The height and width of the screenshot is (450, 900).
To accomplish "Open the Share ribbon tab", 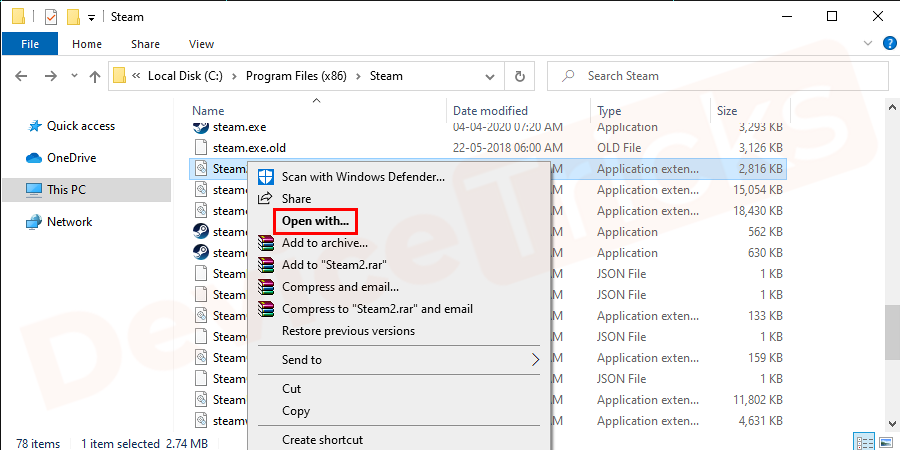I will pyautogui.click(x=145, y=44).
